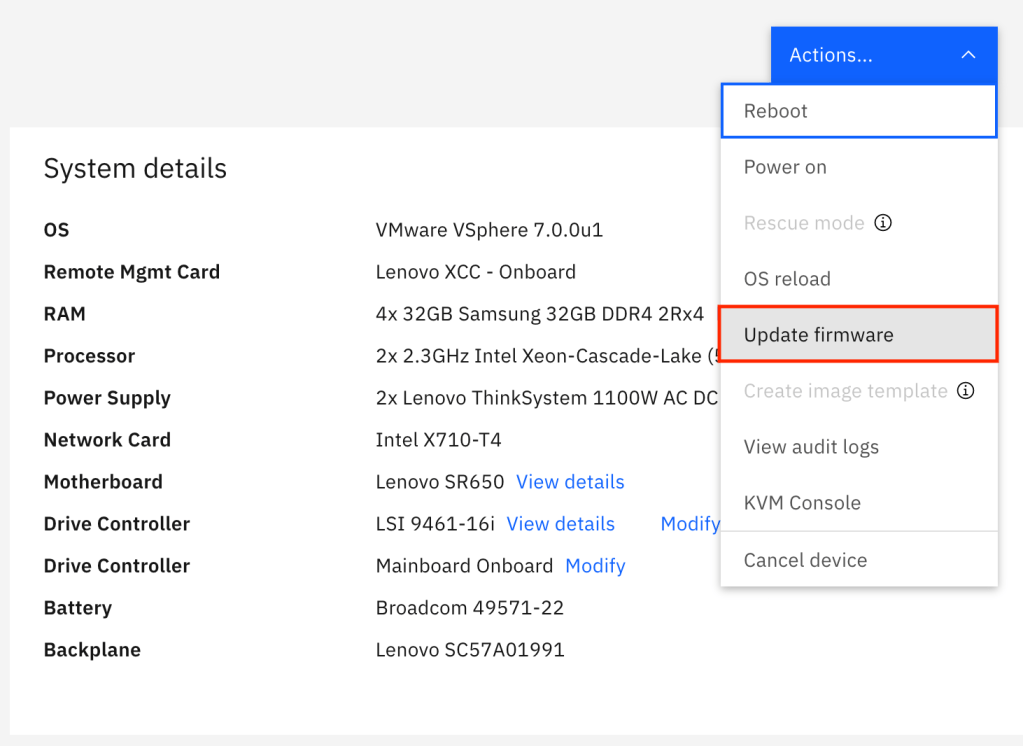Select Update firmware in the dropdown list

[x=818, y=335]
